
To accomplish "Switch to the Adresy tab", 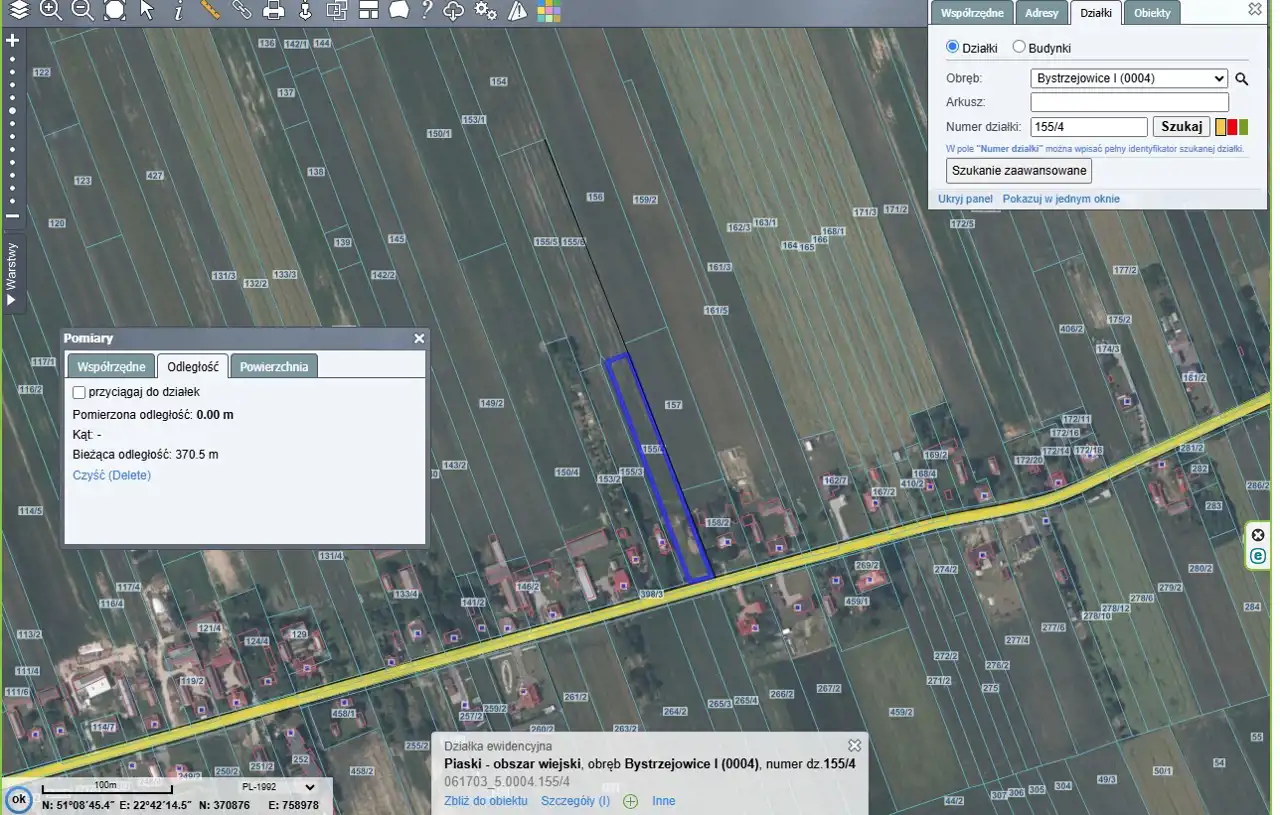I will point(1041,13).
